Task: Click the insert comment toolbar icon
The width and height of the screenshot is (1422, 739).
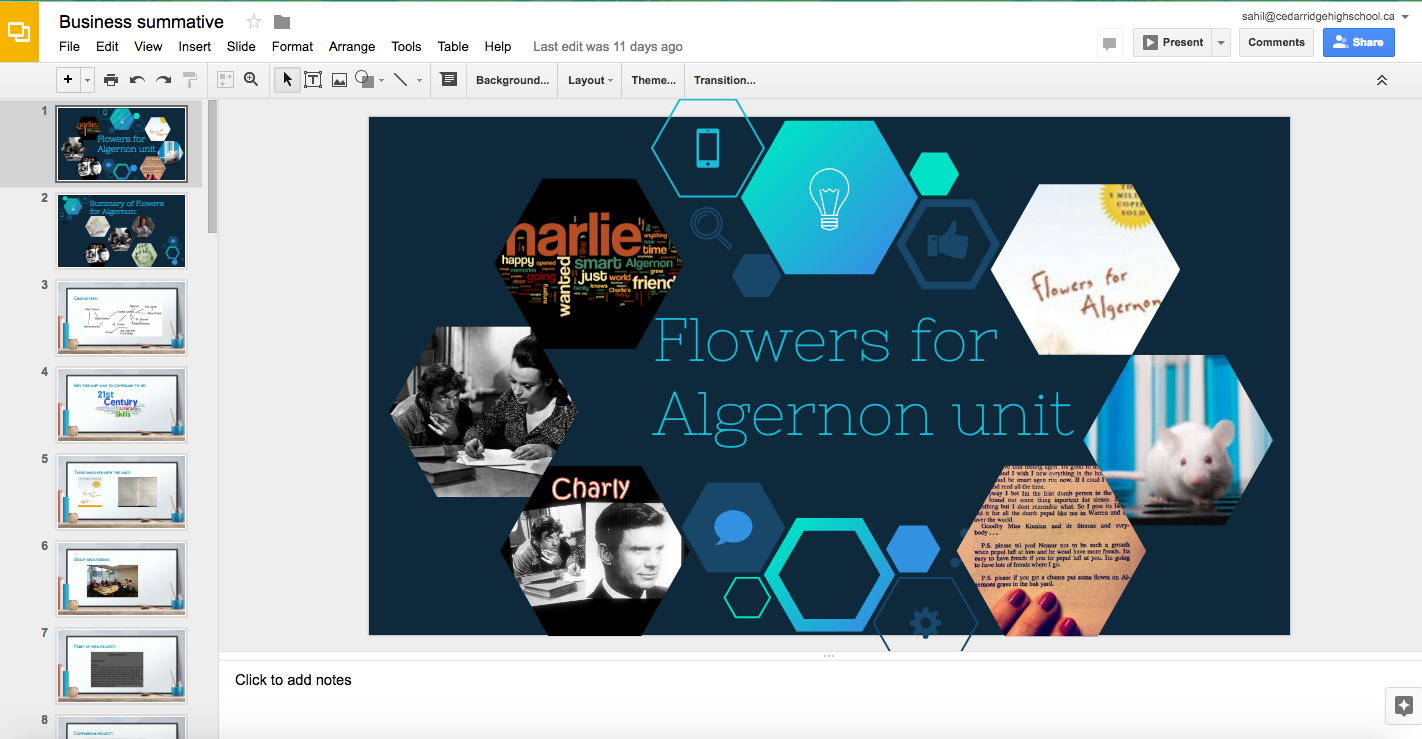Action: [x=448, y=80]
